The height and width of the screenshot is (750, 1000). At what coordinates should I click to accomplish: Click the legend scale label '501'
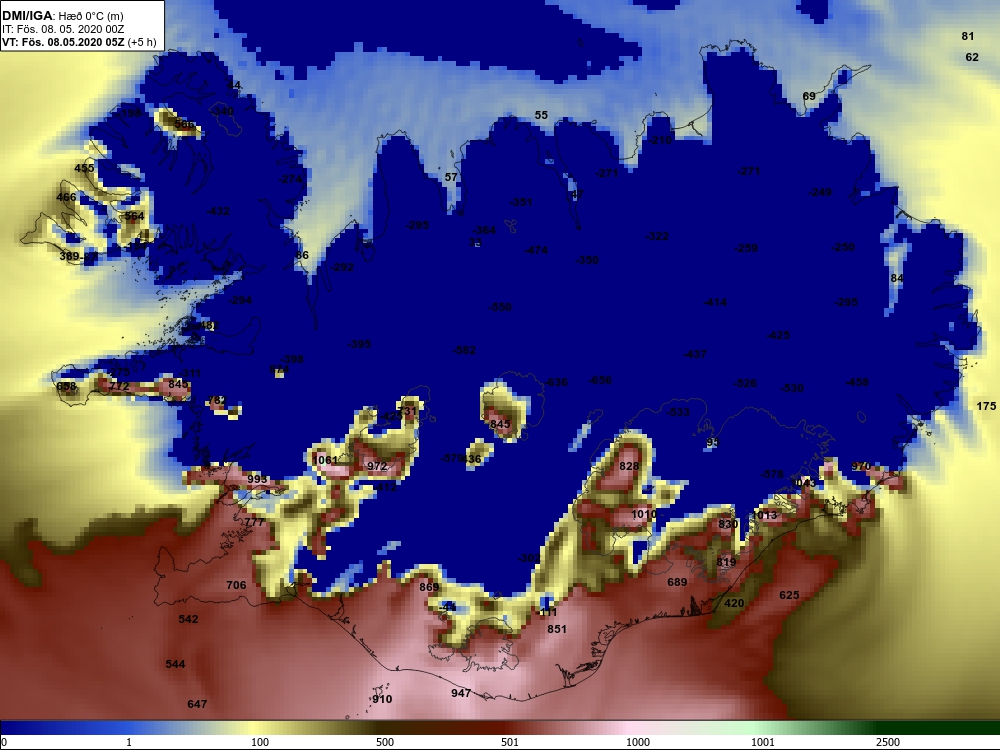[x=510, y=742]
